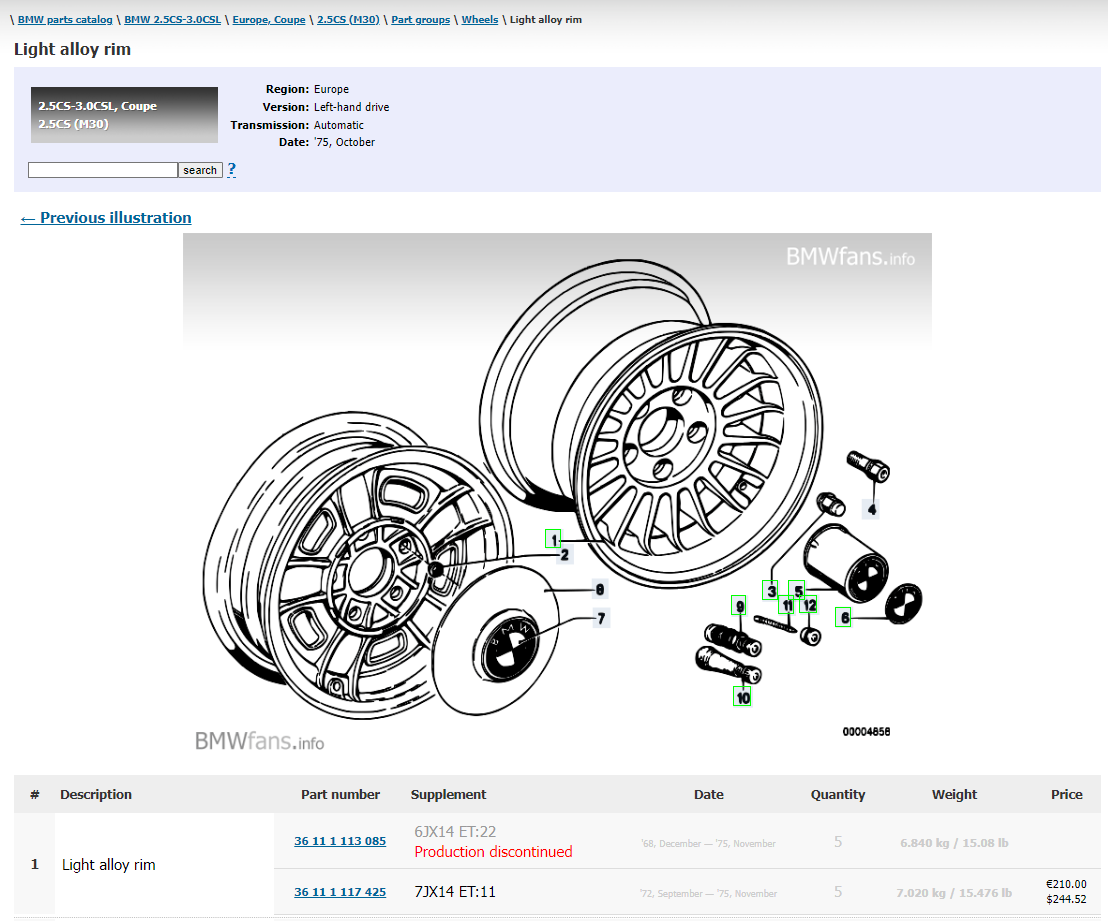Click the search button
The width and height of the screenshot is (1108, 921).
[x=200, y=170]
